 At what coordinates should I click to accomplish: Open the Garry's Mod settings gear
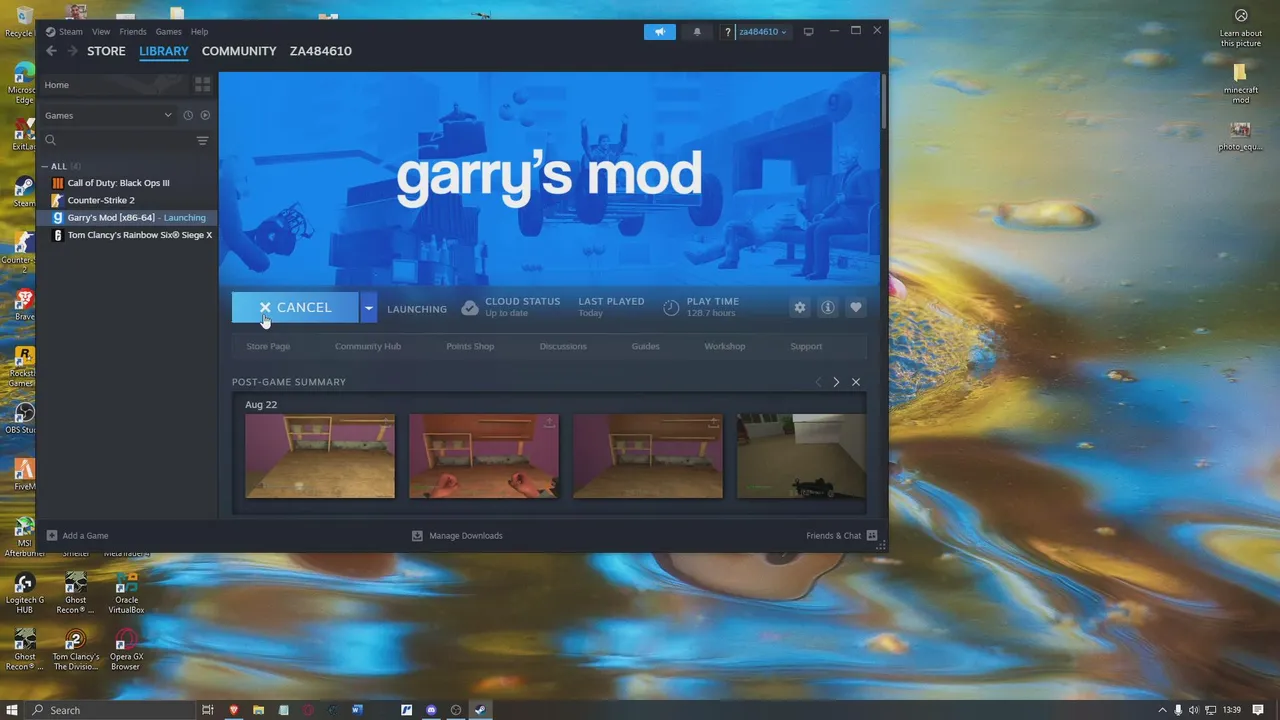point(799,308)
